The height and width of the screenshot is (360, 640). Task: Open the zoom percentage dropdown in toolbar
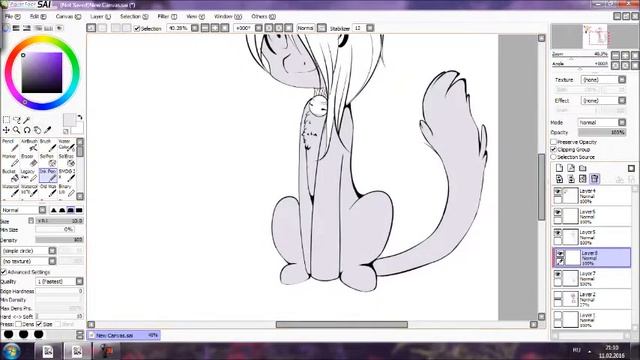pyautogui.click(x=195, y=28)
